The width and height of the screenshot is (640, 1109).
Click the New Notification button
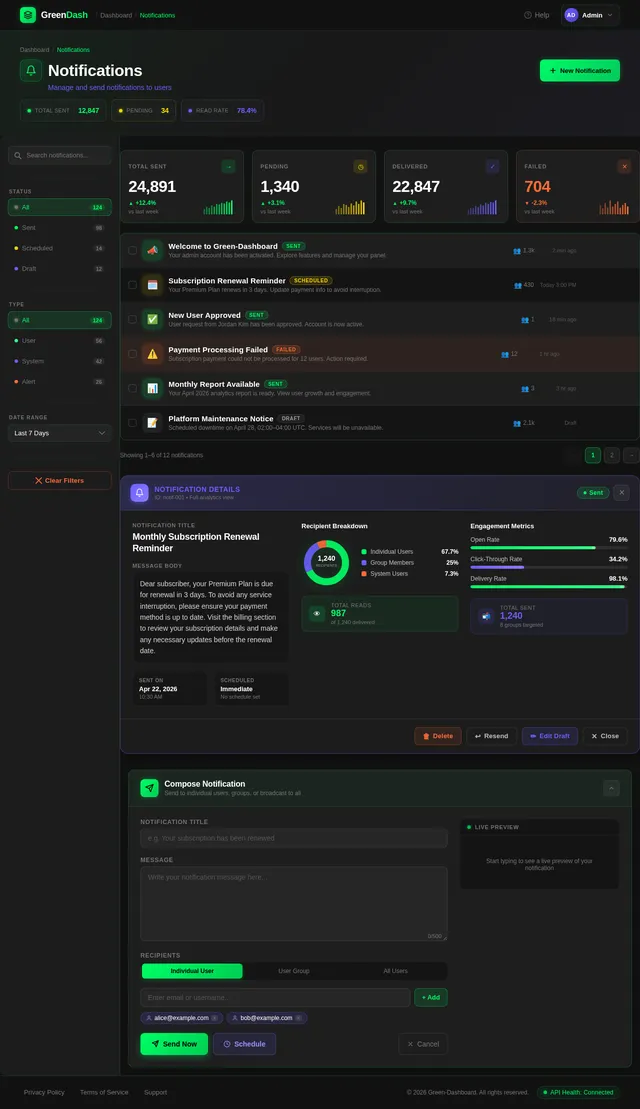coord(580,71)
